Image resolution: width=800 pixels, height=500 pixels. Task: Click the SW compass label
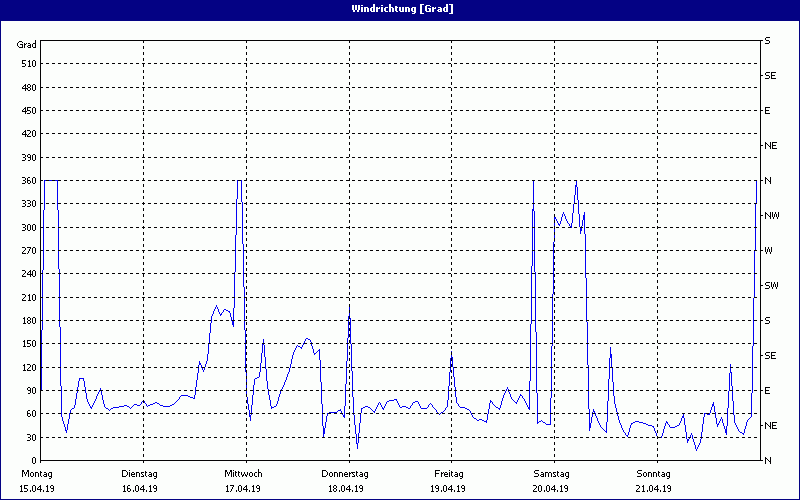pyautogui.click(x=771, y=286)
